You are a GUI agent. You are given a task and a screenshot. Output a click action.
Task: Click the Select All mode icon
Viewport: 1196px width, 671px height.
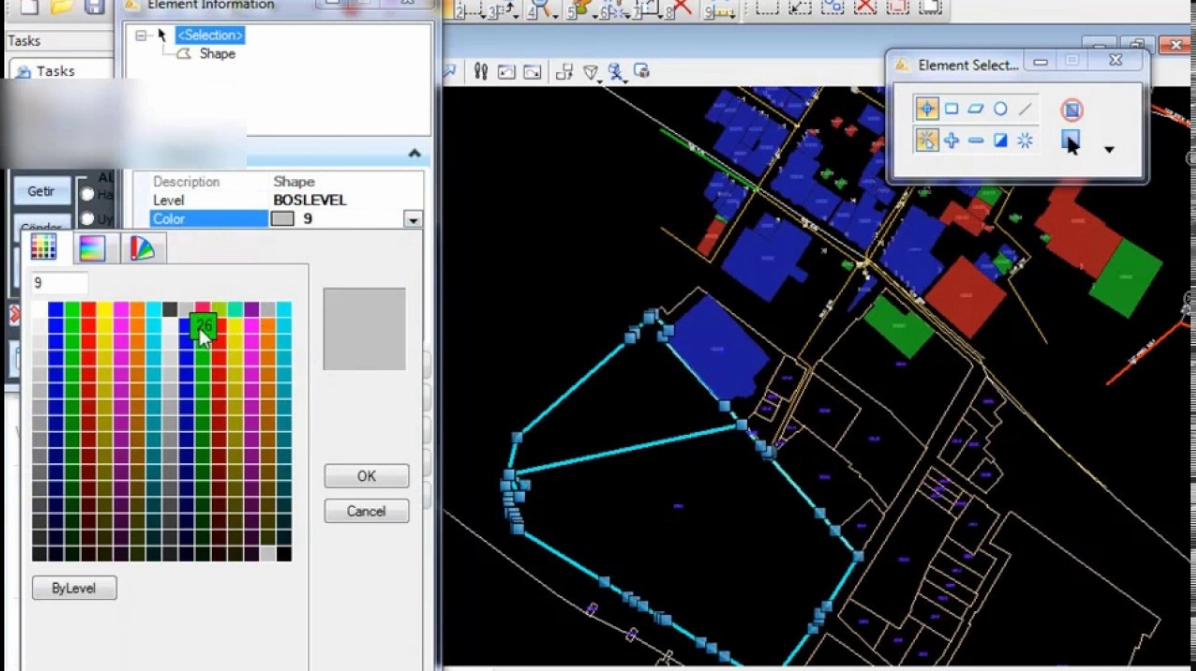point(1025,140)
